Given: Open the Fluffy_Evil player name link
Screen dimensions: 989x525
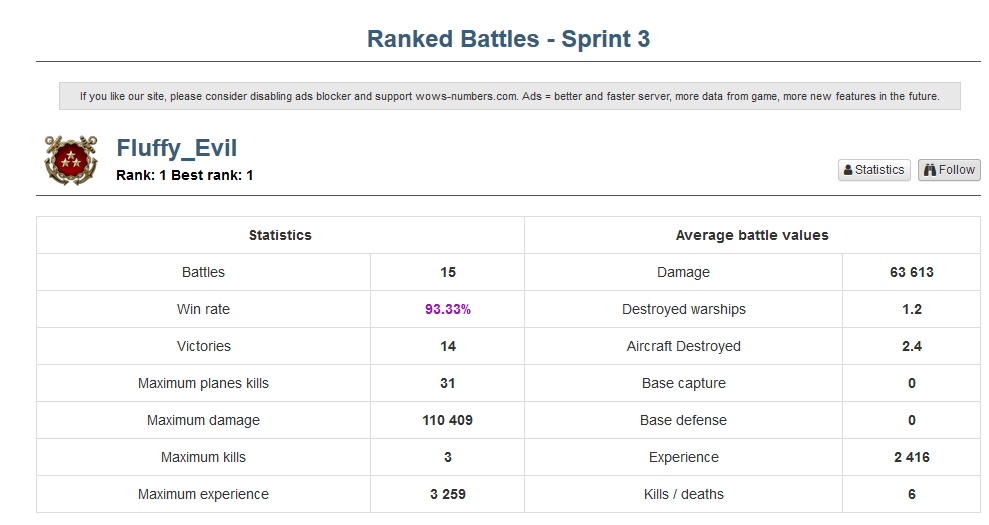Looking at the screenshot, I should (177, 149).
